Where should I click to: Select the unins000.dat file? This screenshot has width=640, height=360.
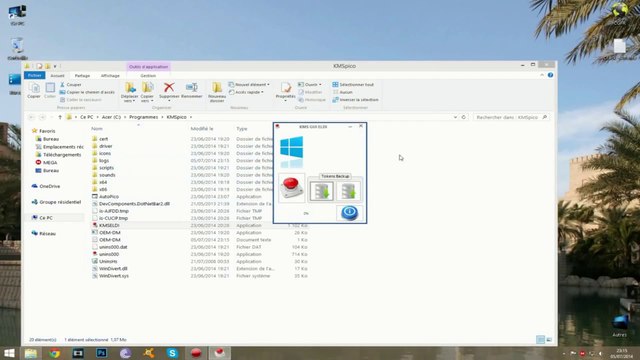click(x=109, y=247)
